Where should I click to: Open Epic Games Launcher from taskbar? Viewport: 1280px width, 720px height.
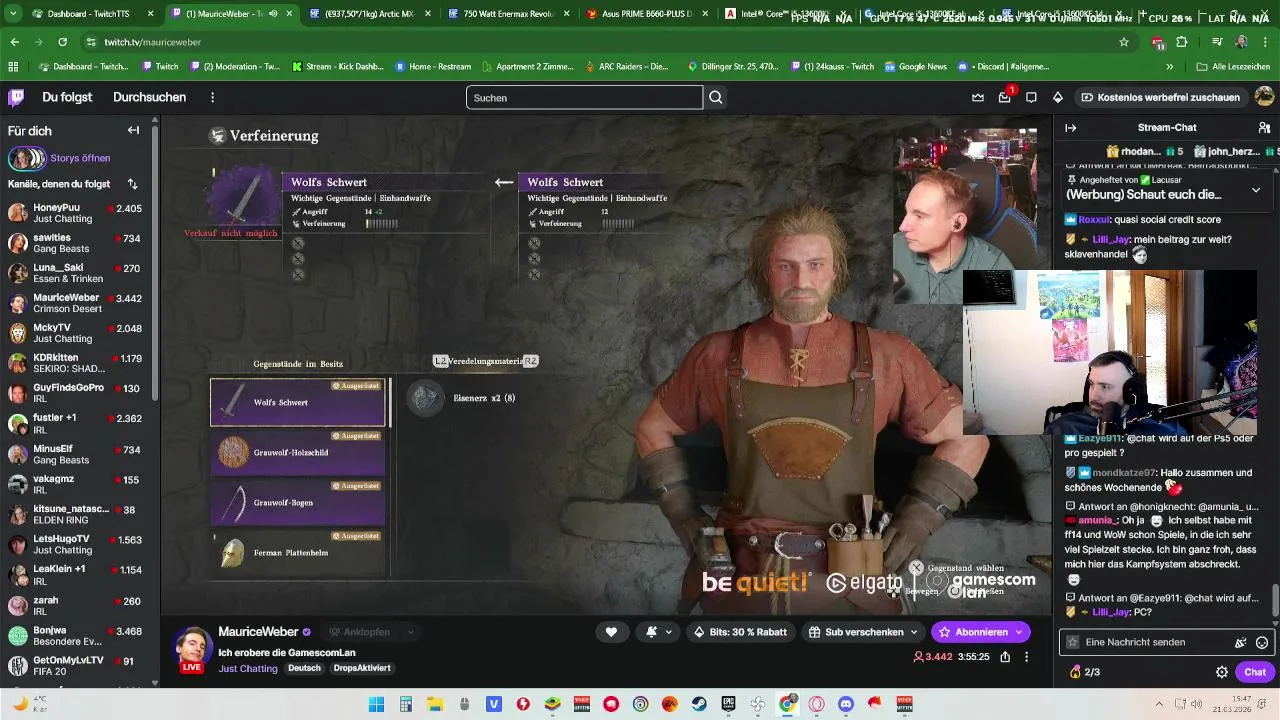[728, 704]
